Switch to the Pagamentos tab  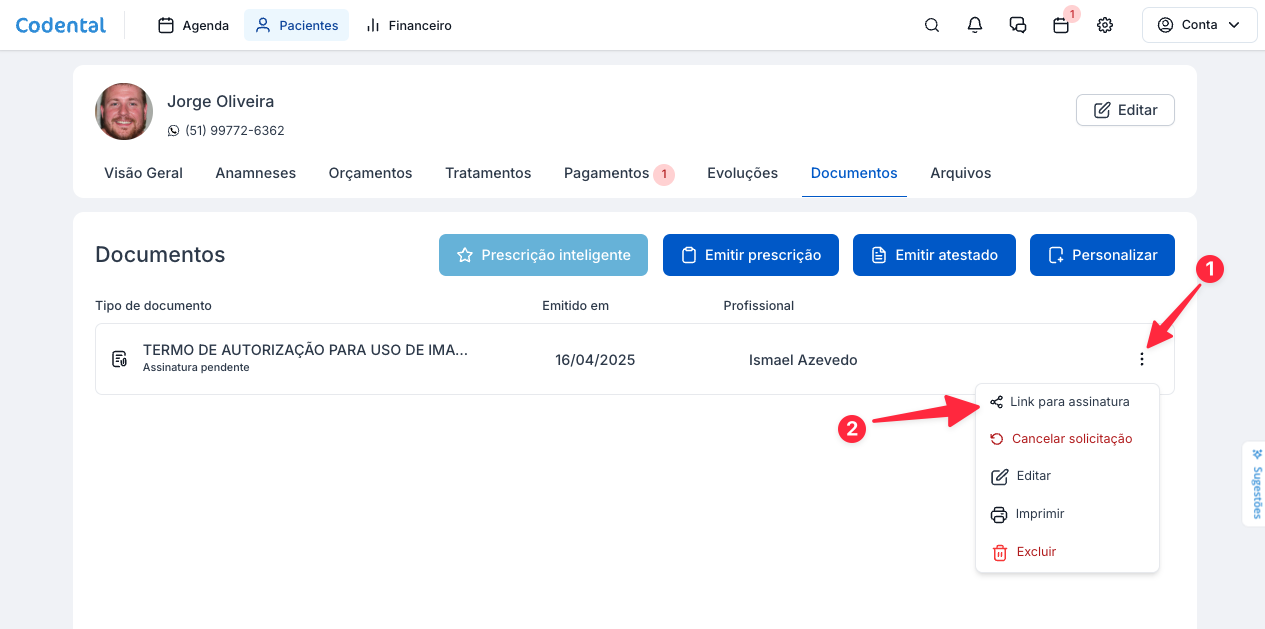tap(607, 173)
